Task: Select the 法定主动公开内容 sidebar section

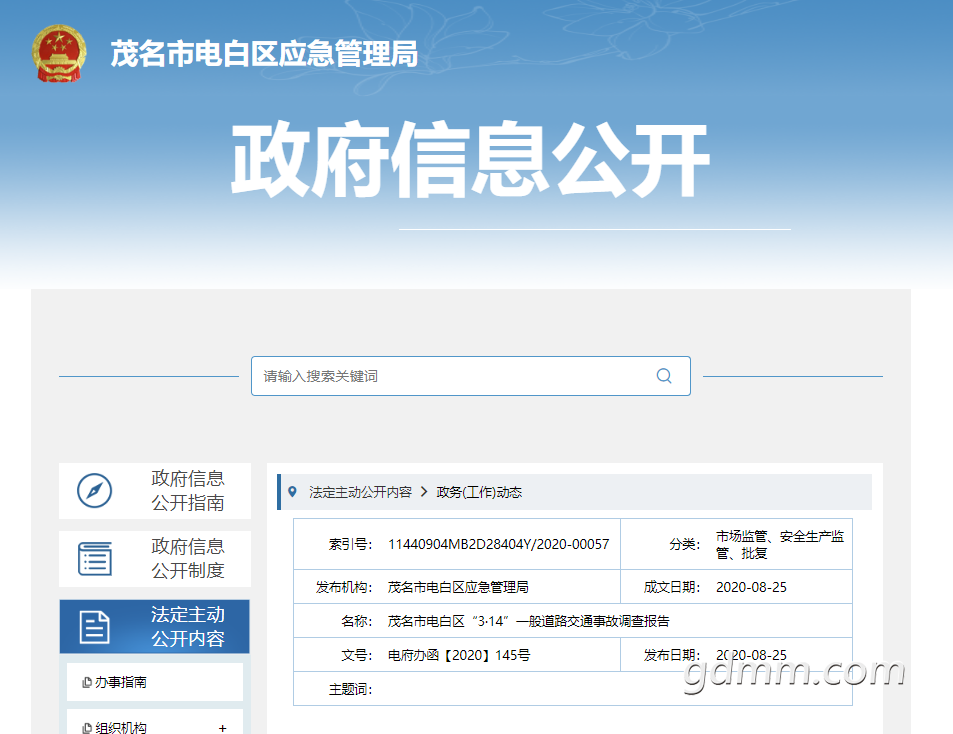Action: [x=155, y=626]
